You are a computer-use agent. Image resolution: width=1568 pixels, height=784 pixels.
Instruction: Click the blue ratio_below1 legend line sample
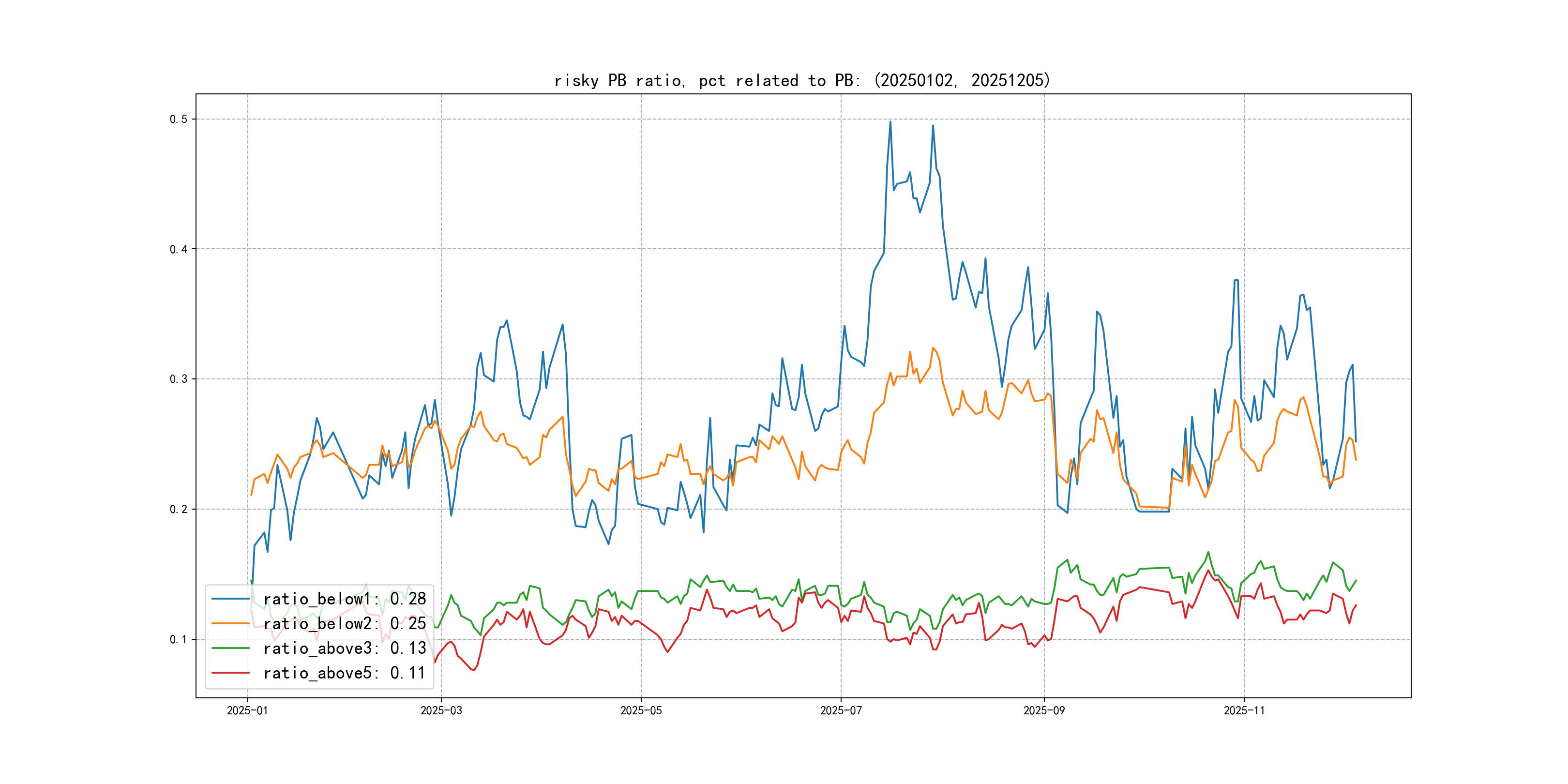click(x=230, y=599)
